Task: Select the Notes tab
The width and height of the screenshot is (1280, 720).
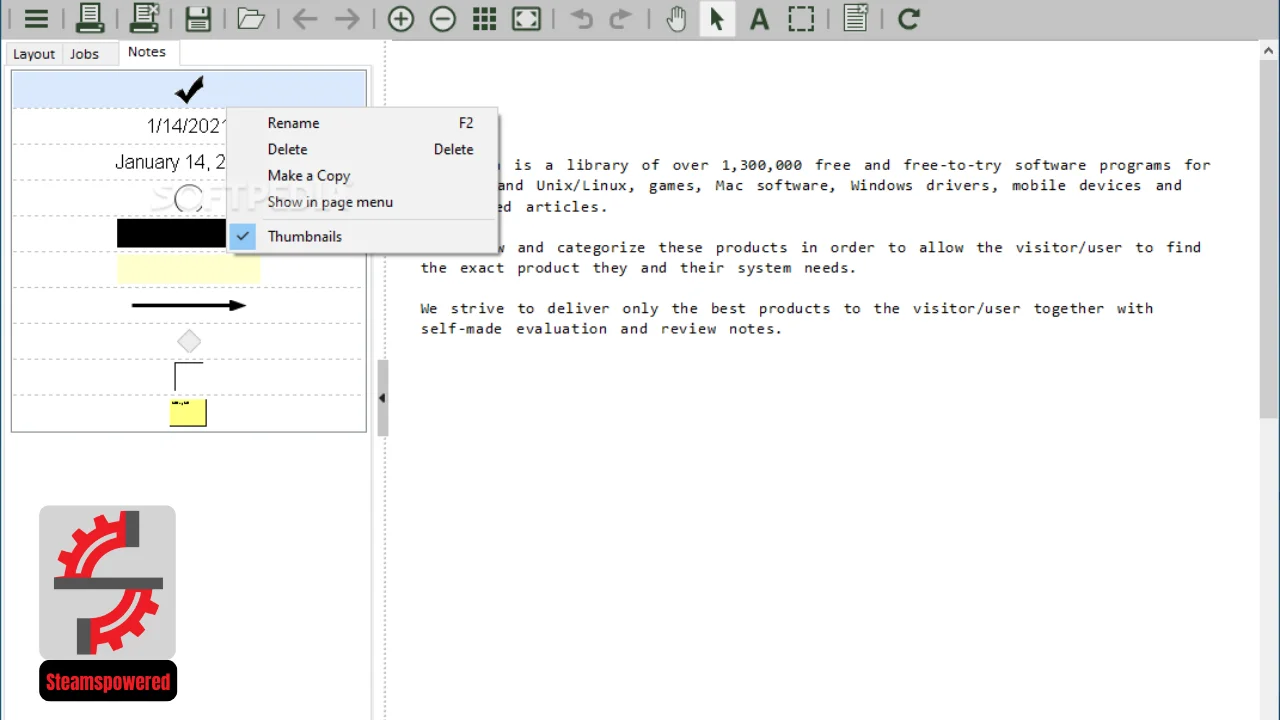Action: 147,52
